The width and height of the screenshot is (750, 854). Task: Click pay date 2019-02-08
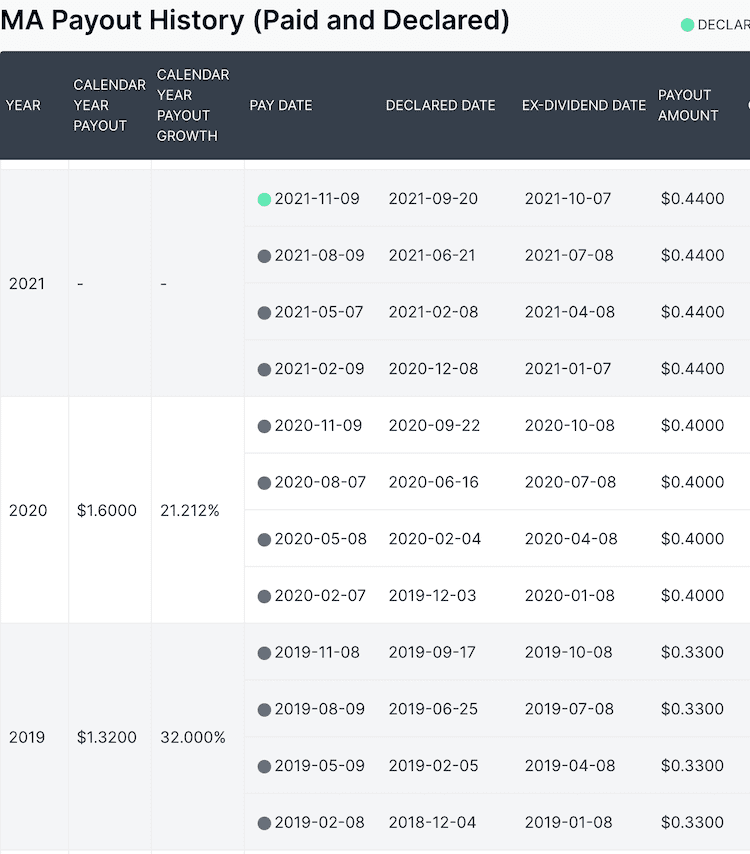(319, 822)
